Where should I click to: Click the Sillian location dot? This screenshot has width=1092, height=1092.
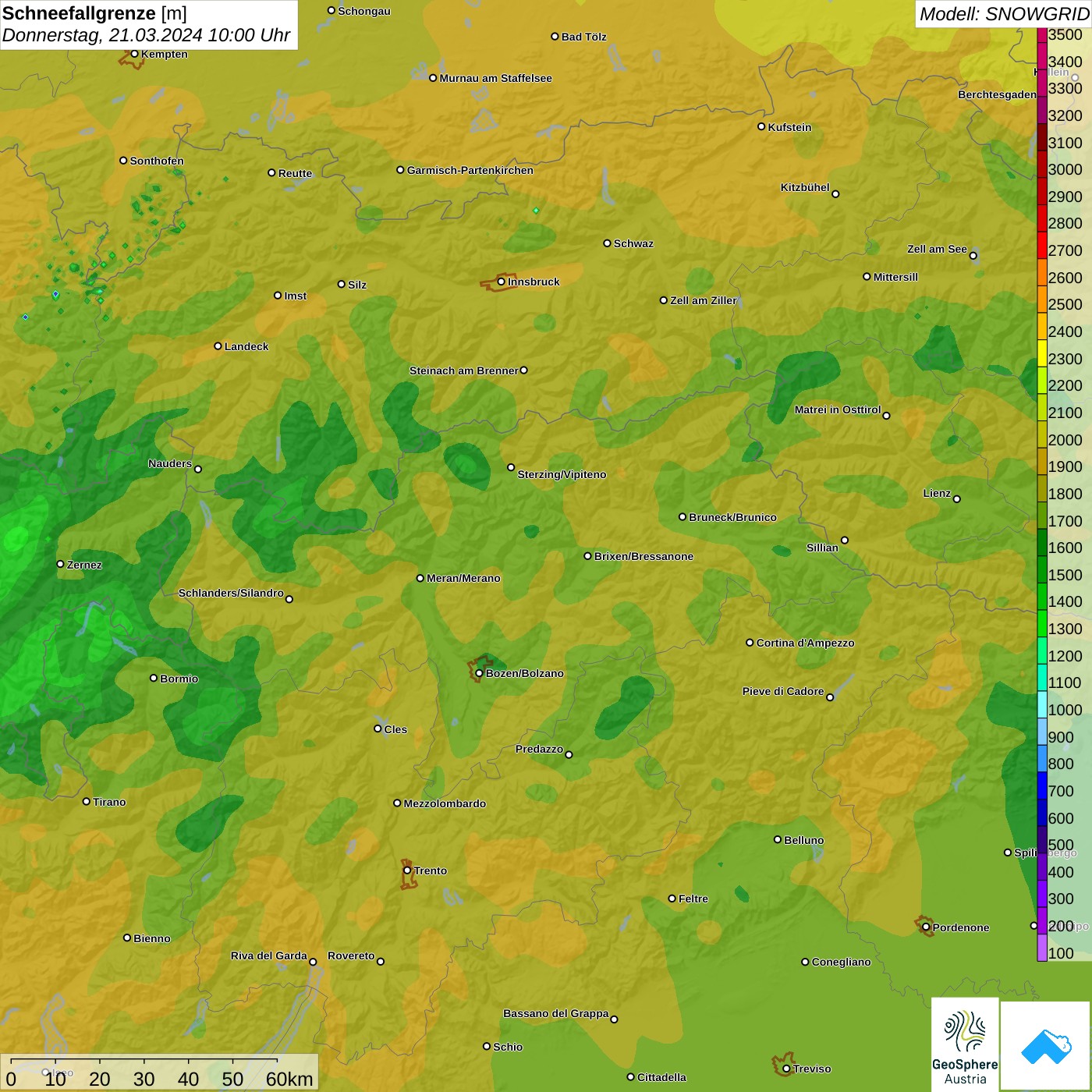[845, 540]
